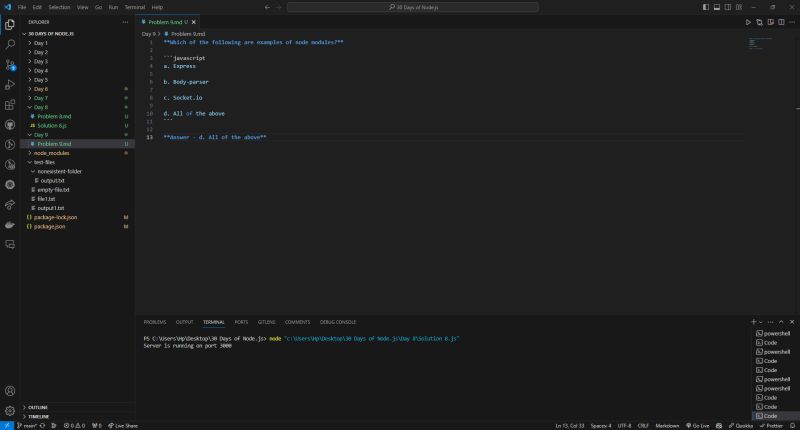Open Solution 8.js in explorer
Viewport: 800px width, 430px height.
(x=78, y=125)
